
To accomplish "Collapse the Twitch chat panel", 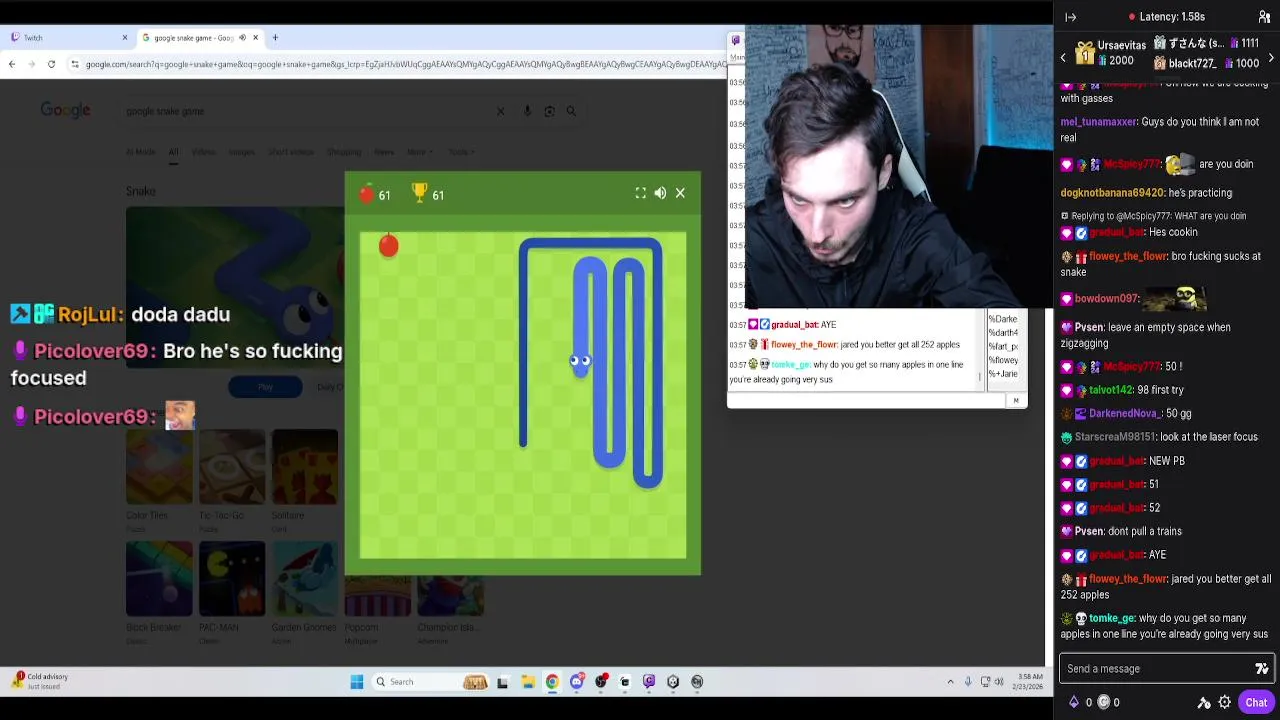I will (1071, 17).
